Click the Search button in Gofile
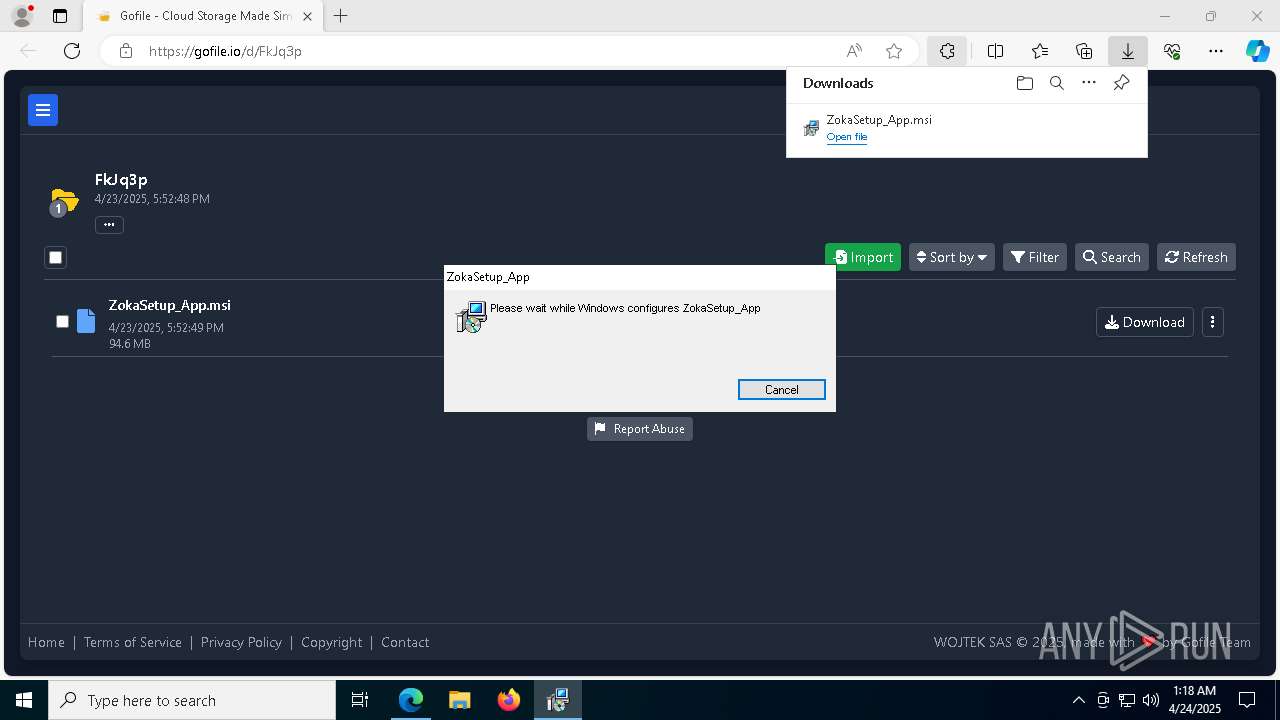The width and height of the screenshot is (1280, 720). pyautogui.click(x=1112, y=257)
